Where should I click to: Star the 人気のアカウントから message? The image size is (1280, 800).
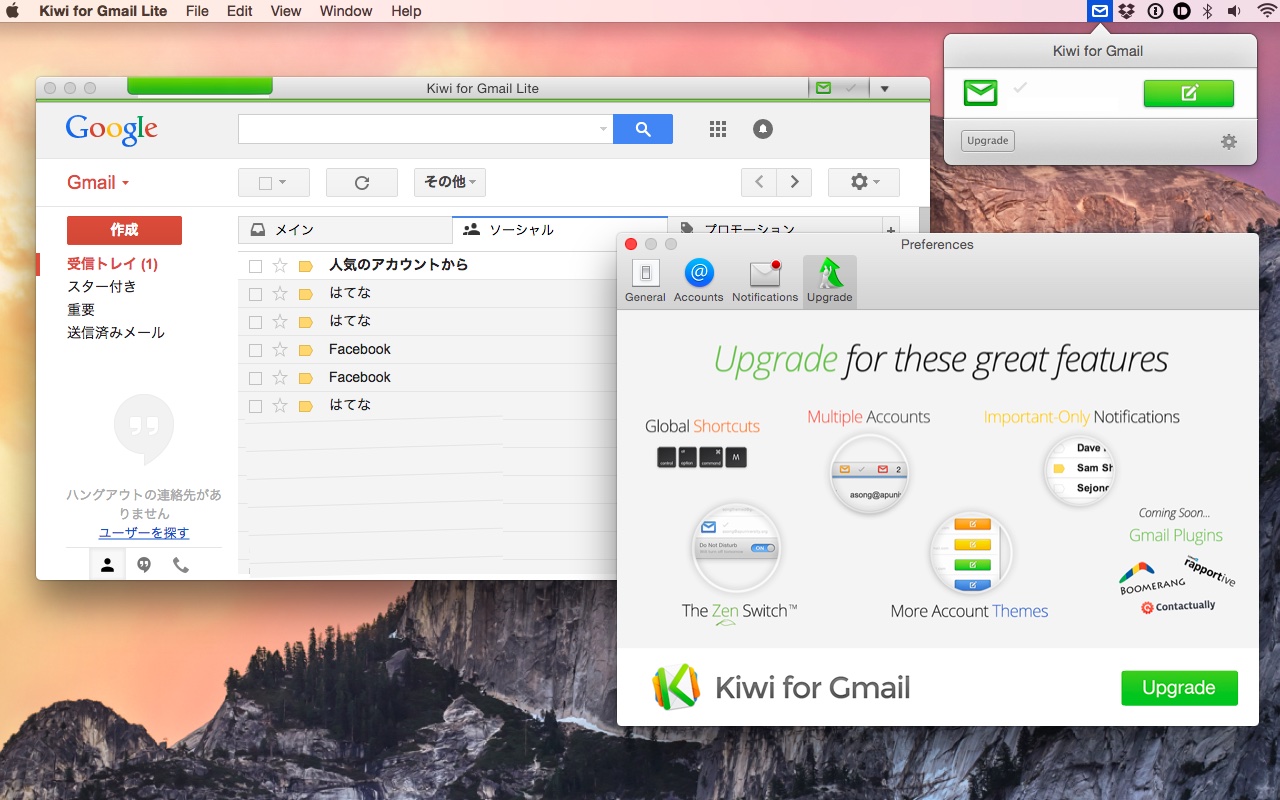point(280,266)
